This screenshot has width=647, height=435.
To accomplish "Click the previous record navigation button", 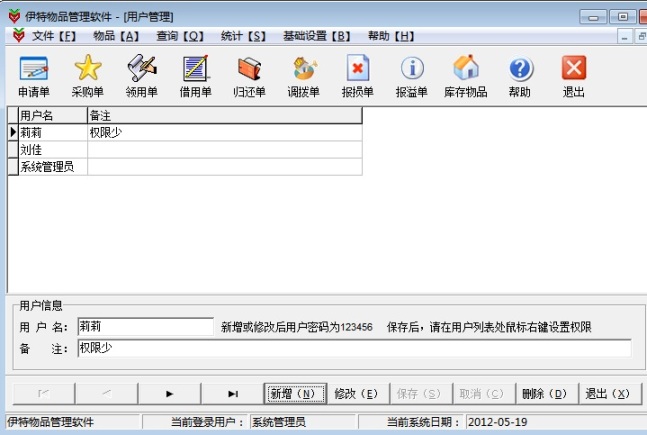I will click(106, 394).
